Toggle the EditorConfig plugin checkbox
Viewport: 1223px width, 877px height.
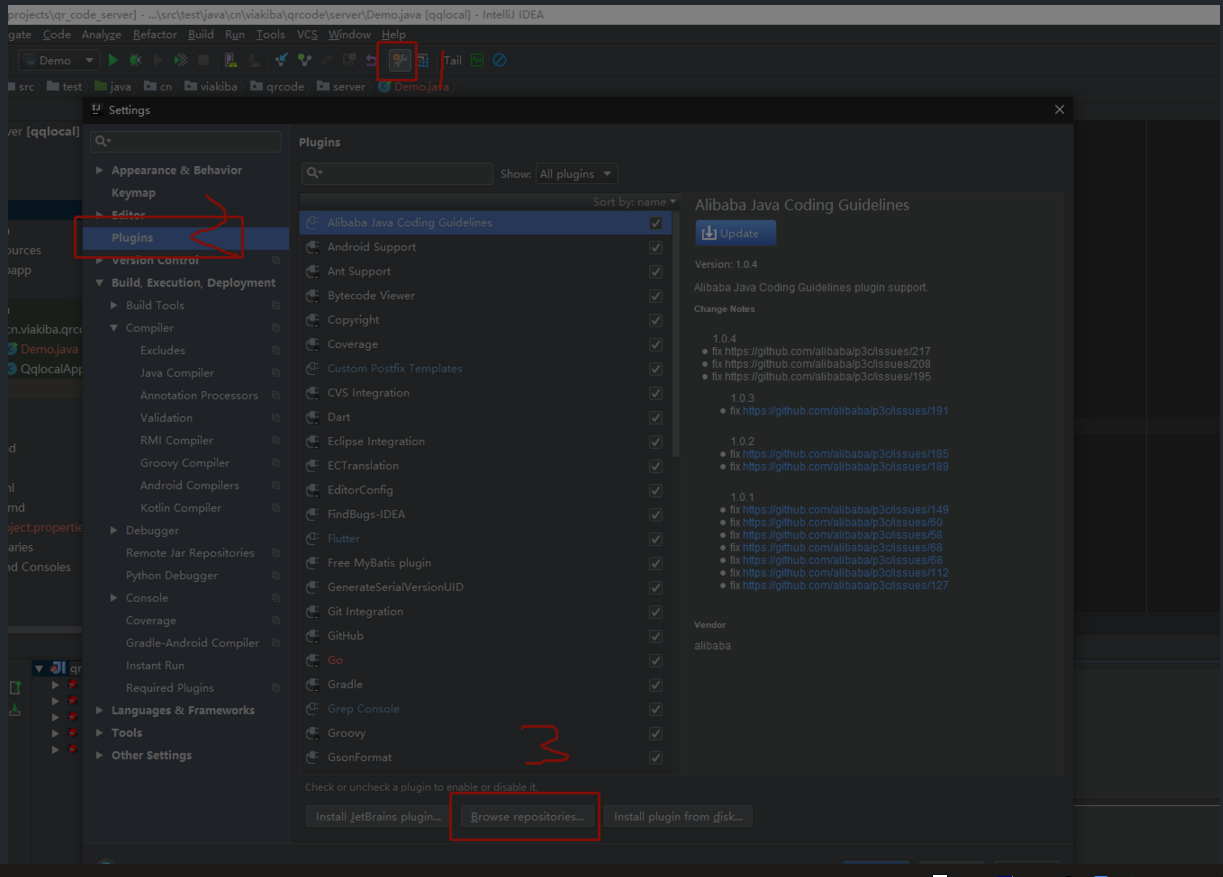click(656, 490)
